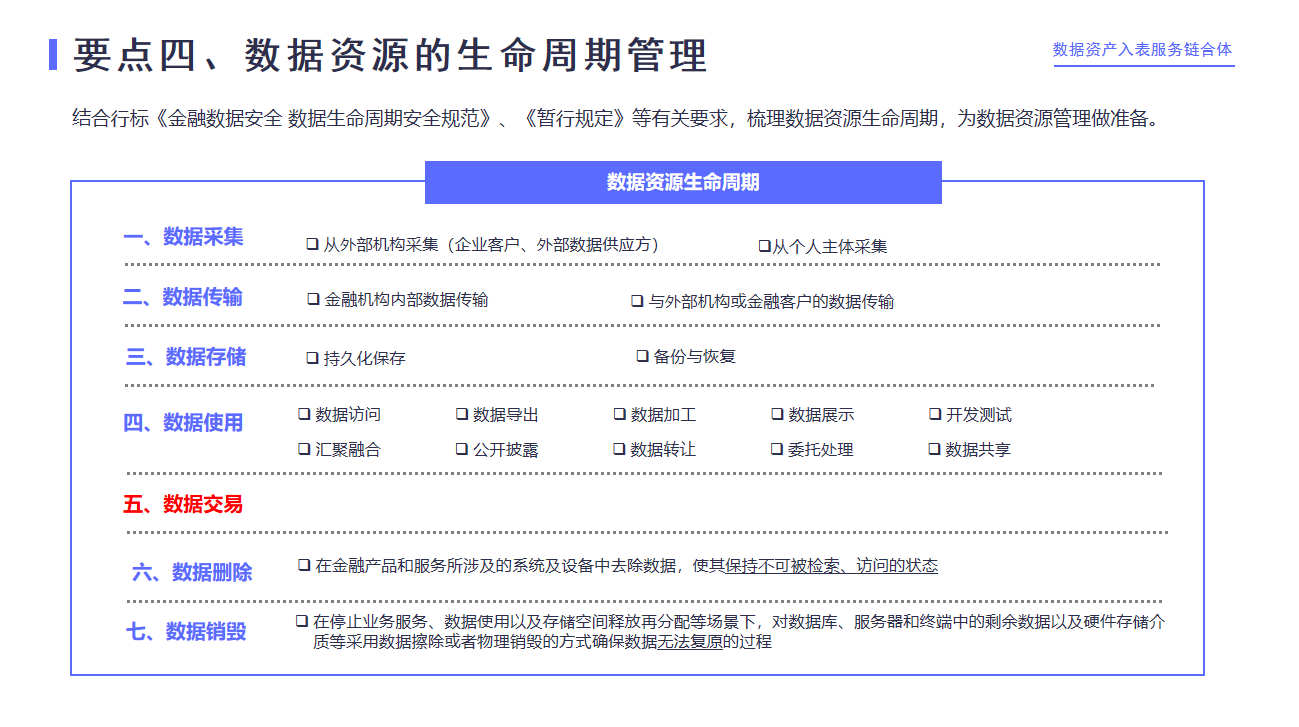Viewport: 1299px width, 727px height.
Task: Open the 数据资产入表服务链合体 link
Action: 1143,50
